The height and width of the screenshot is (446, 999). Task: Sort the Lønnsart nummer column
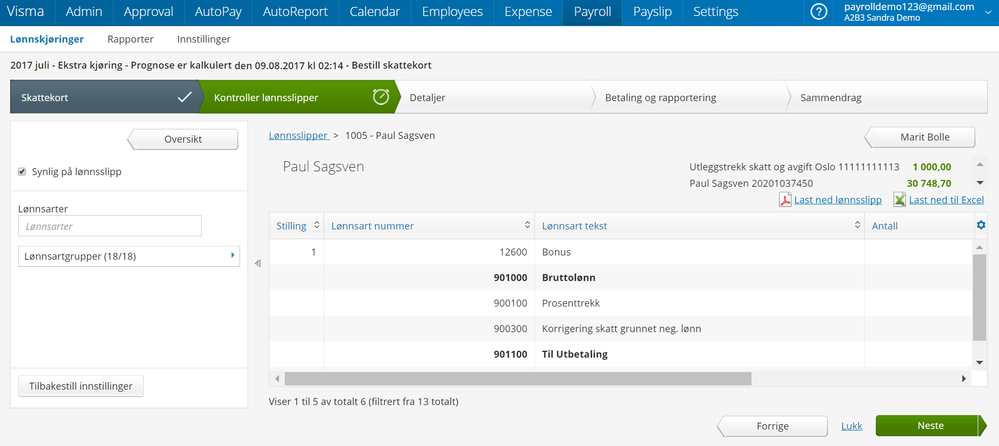point(528,226)
